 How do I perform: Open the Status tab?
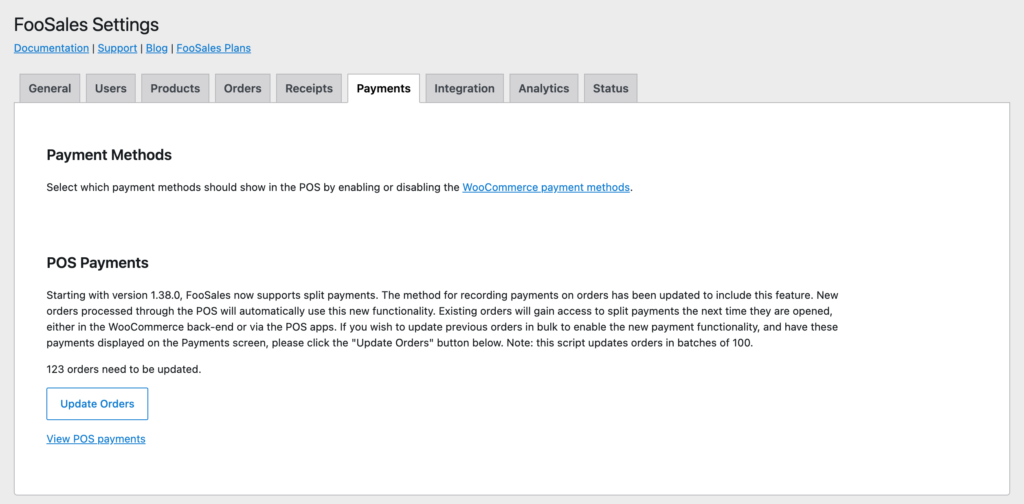pos(611,88)
